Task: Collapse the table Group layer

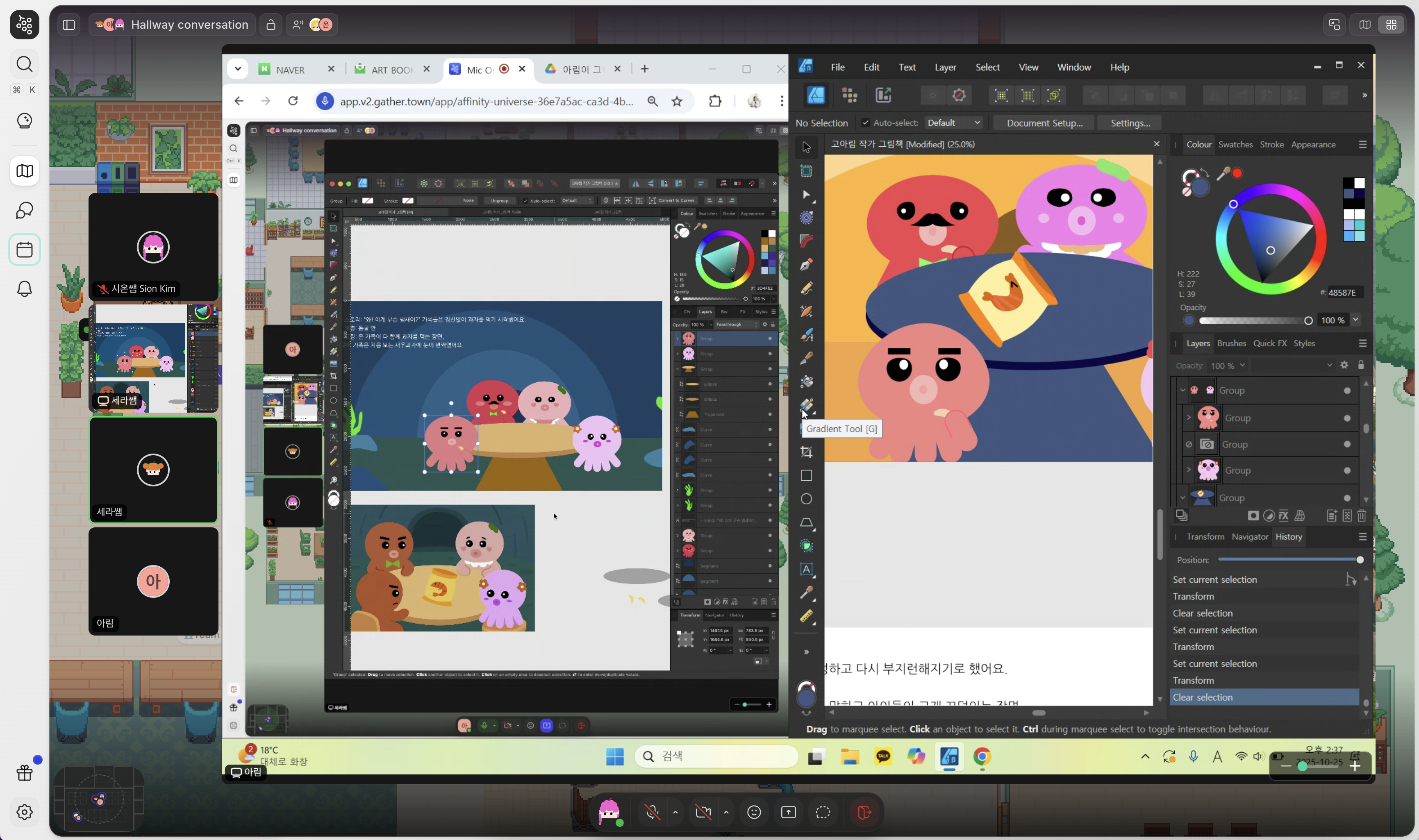Action: [1182, 498]
